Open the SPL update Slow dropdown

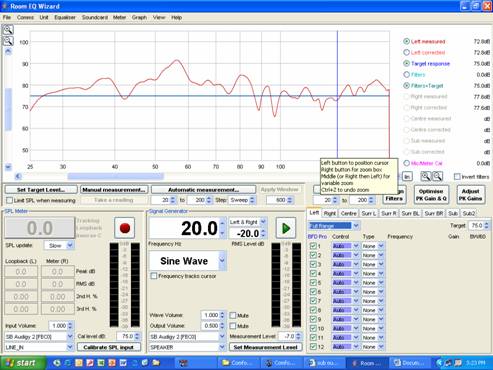(70, 245)
